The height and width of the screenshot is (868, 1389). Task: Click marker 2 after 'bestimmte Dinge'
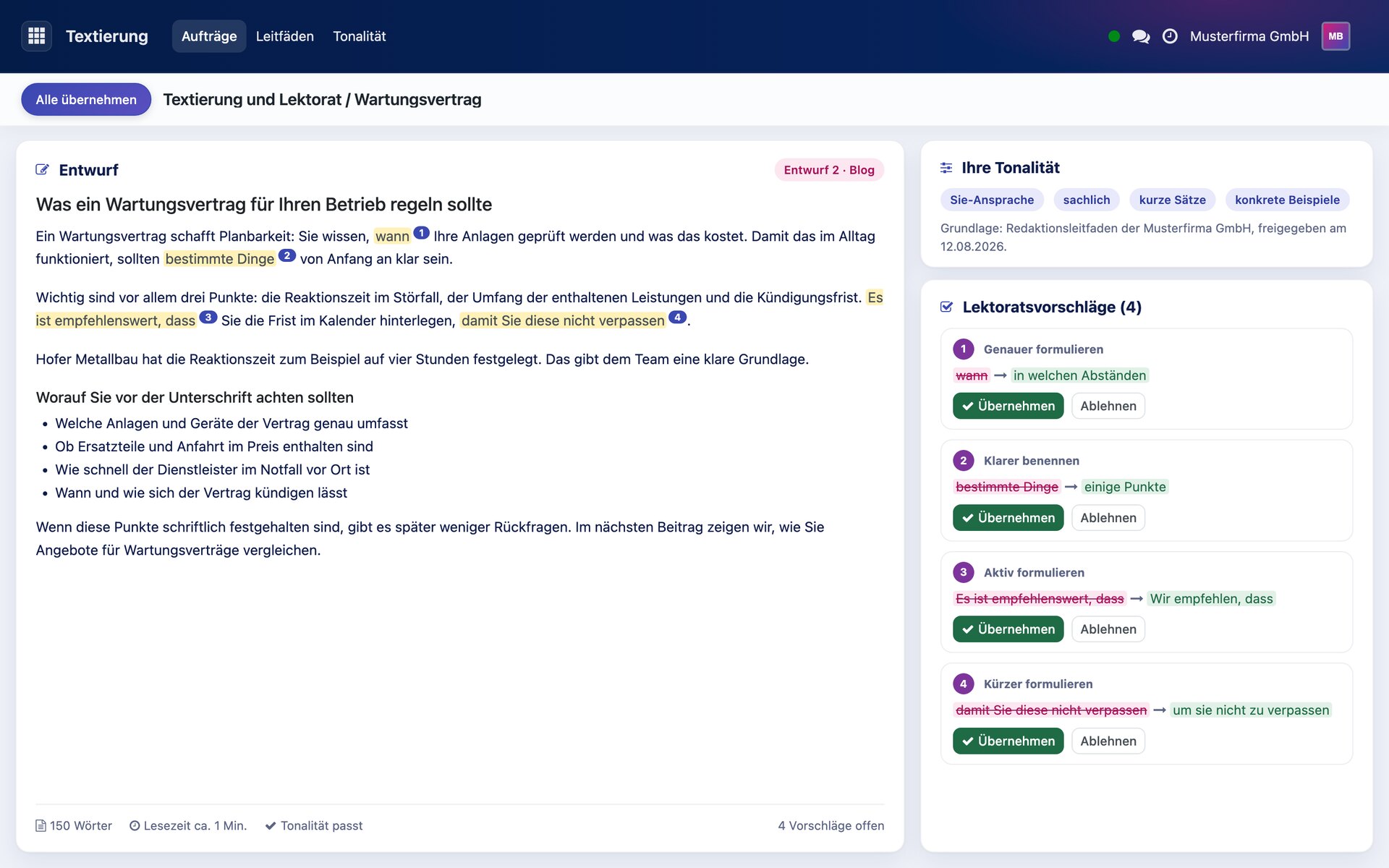pyautogui.click(x=287, y=255)
